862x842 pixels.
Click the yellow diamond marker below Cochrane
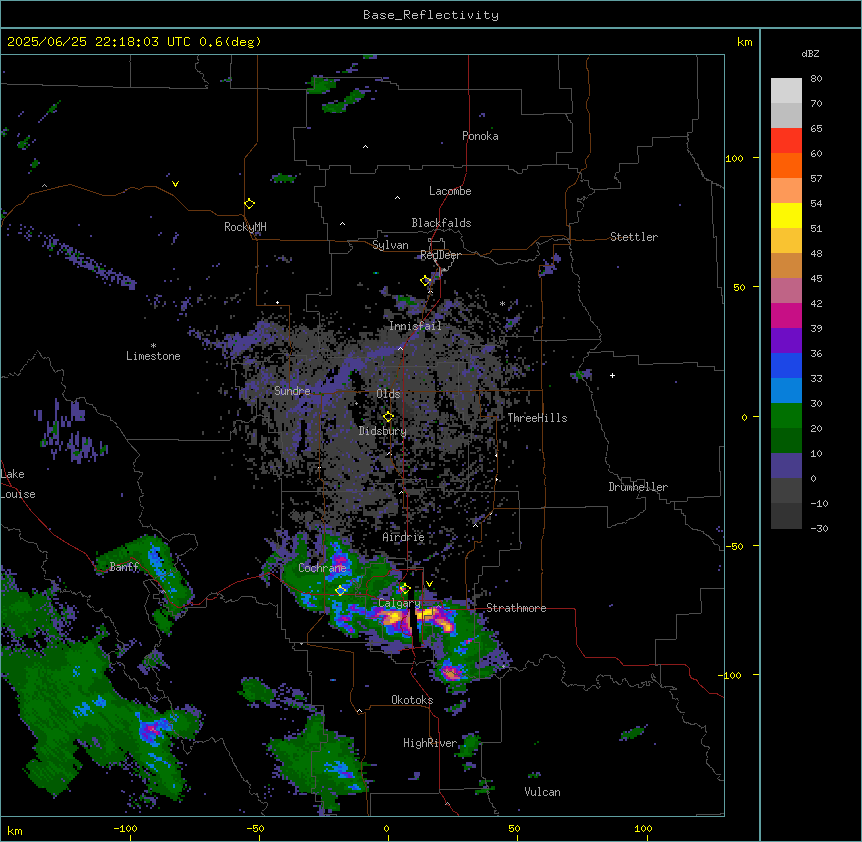(x=341, y=590)
